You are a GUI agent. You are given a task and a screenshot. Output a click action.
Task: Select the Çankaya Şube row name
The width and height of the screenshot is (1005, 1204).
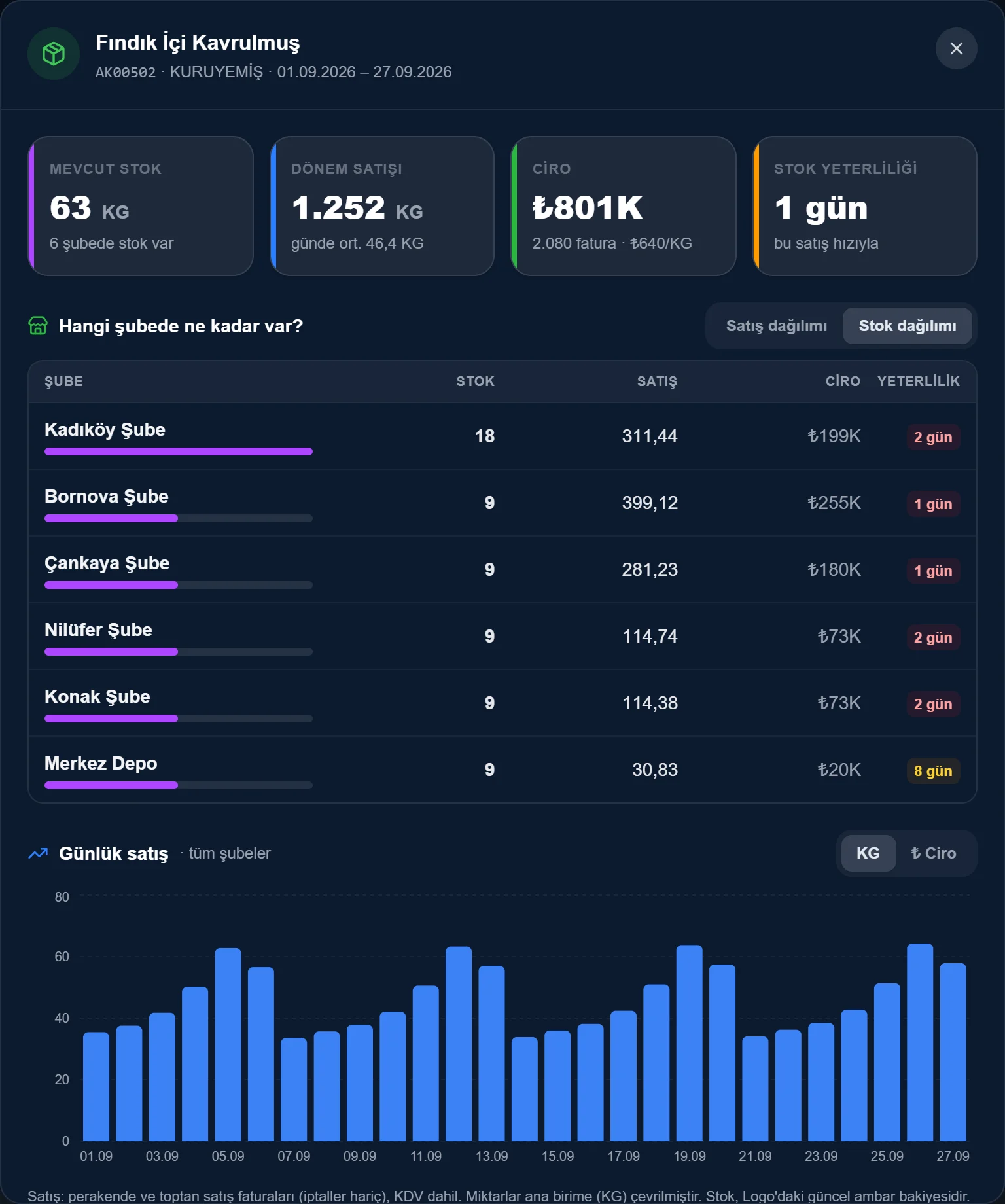pyautogui.click(x=107, y=563)
